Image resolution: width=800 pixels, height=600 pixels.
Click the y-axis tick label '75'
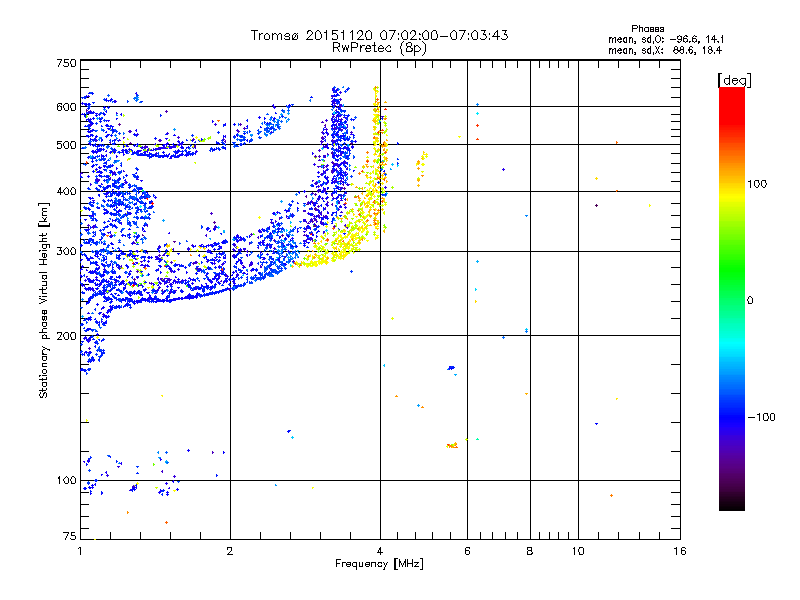click(70, 536)
